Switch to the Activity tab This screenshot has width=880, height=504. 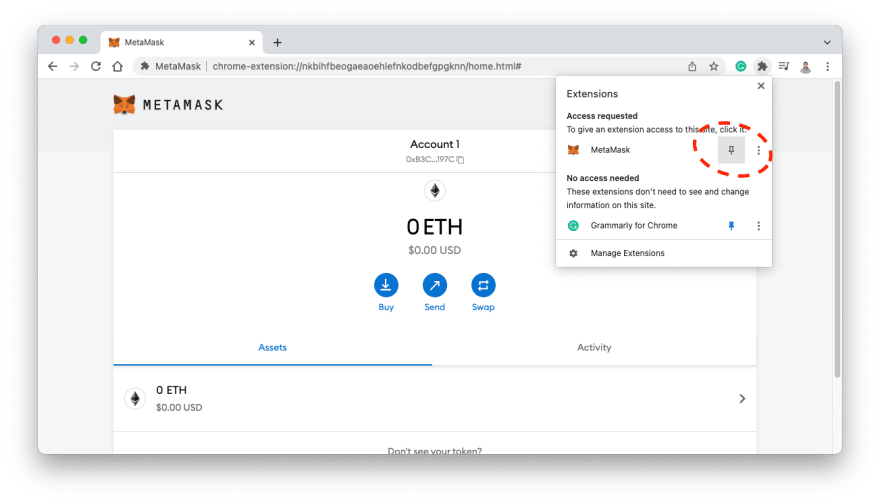coord(594,347)
